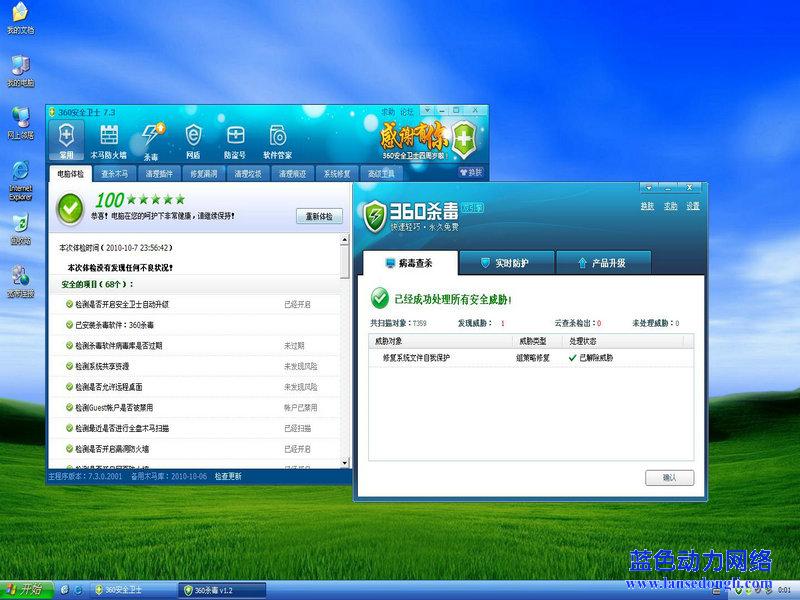Screen dimensions: 800x600
Task: Open 我的电脑 desktop icon
Action: click(x=20, y=70)
